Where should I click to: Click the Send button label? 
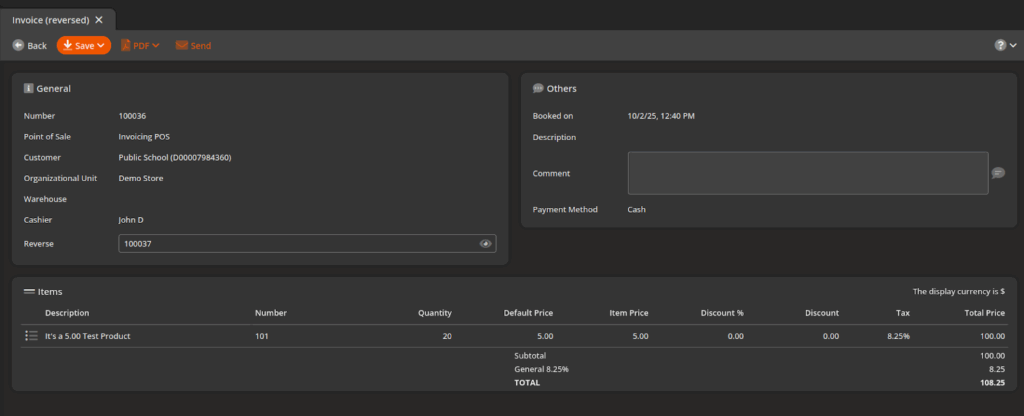(201, 45)
